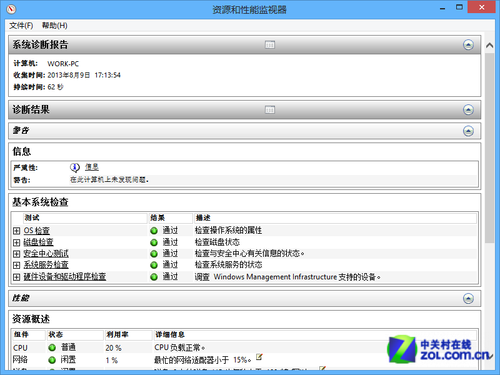Click the green status icon for 安全中心测试
This screenshot has width=500, height=375.
(154, 254)
